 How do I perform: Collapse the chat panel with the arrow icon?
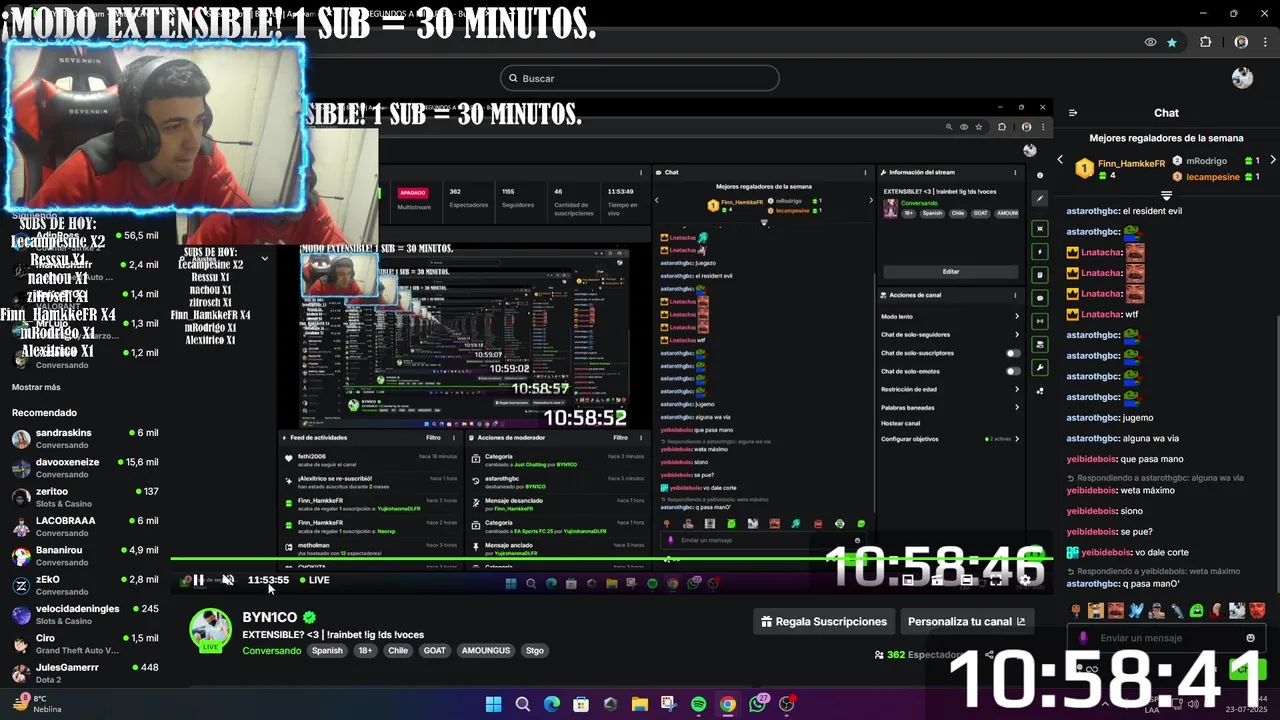1073,113
